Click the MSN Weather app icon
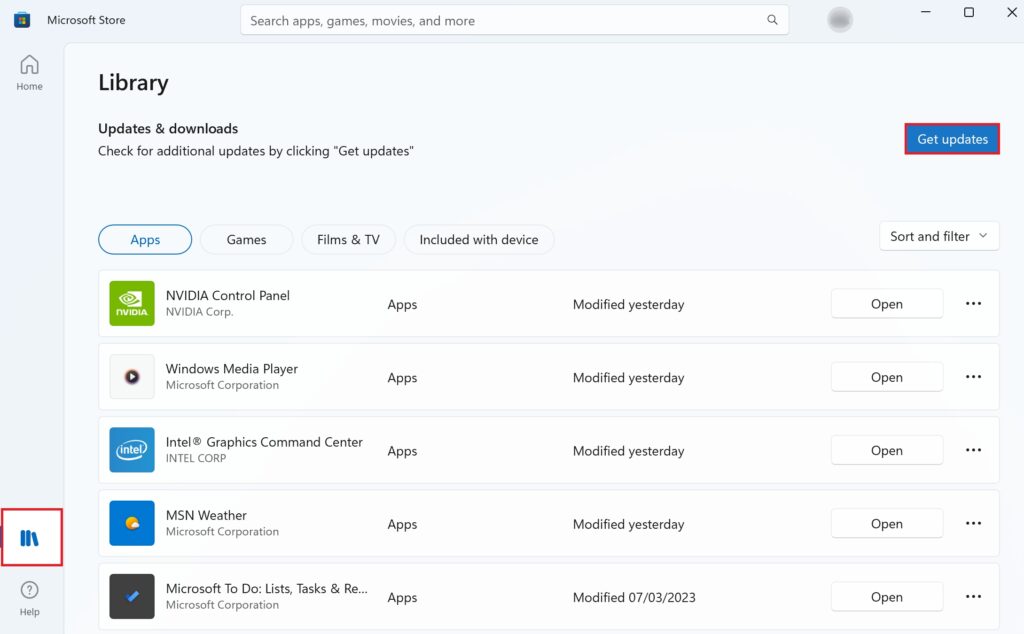This screenshot has width=1024, height=634. 132,523
